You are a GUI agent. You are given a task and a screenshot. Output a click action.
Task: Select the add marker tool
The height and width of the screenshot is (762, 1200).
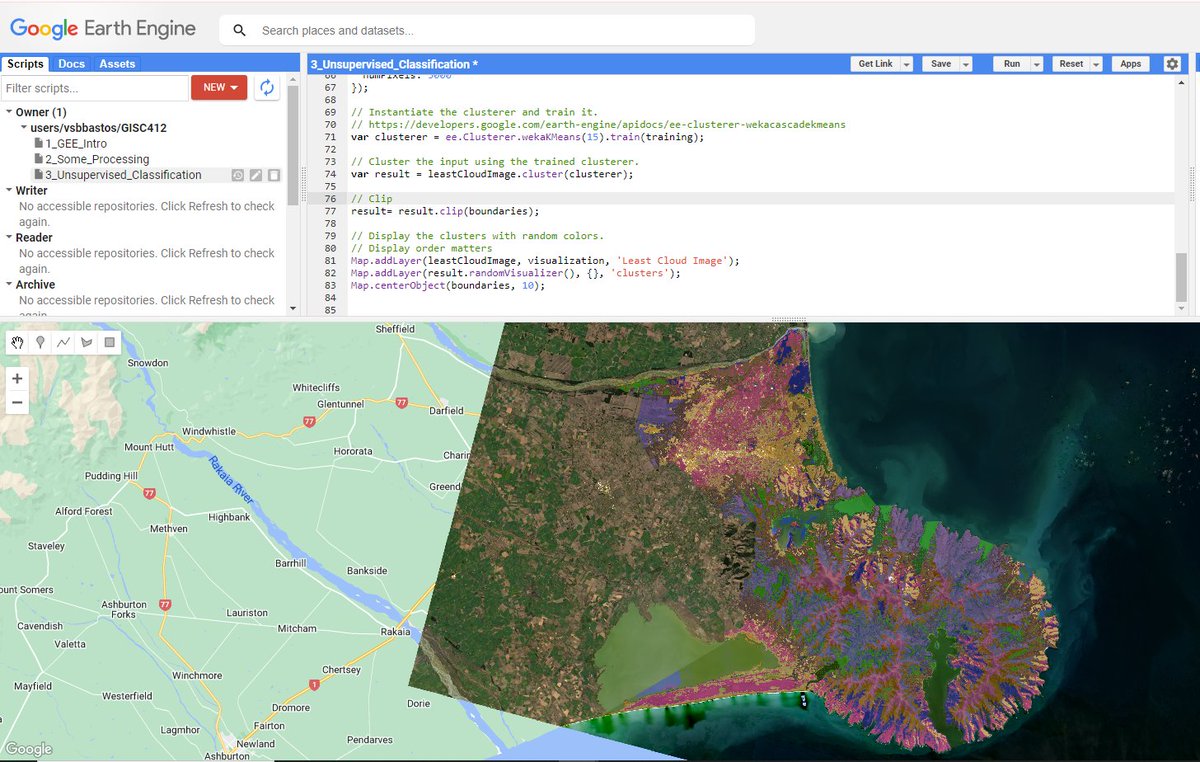pos(40,342)
